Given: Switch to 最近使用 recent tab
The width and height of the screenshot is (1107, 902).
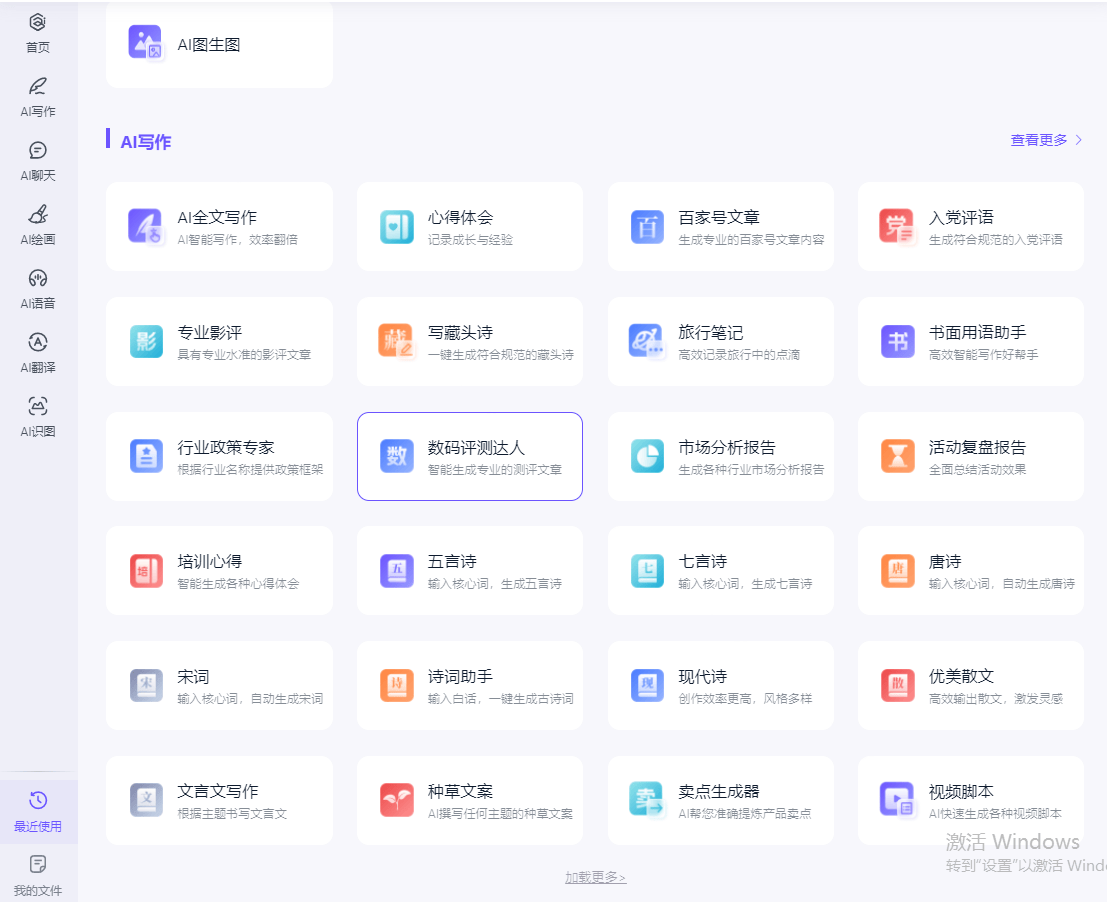Looking at the screenshot, I should click(x=38, y=810).
